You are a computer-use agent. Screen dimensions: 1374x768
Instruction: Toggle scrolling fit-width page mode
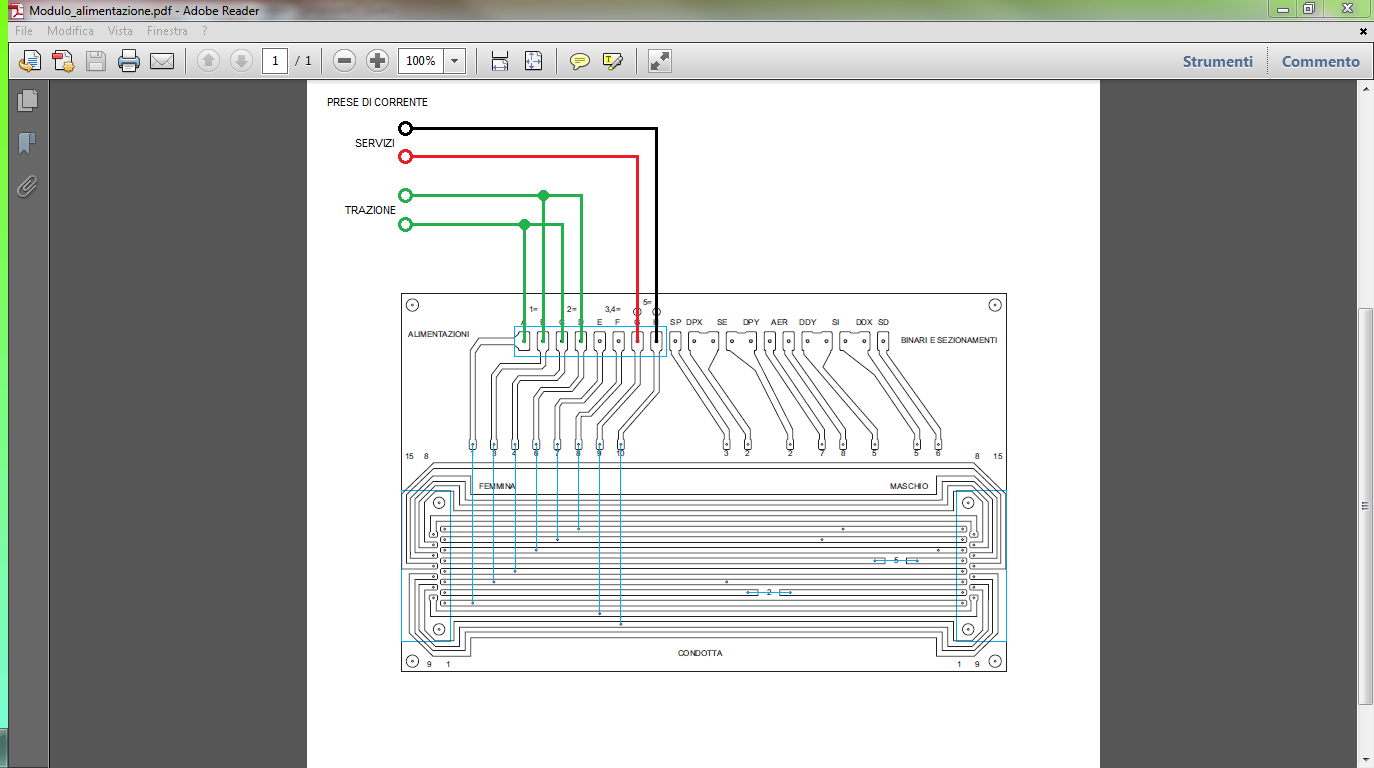click(x=500, y=61)
